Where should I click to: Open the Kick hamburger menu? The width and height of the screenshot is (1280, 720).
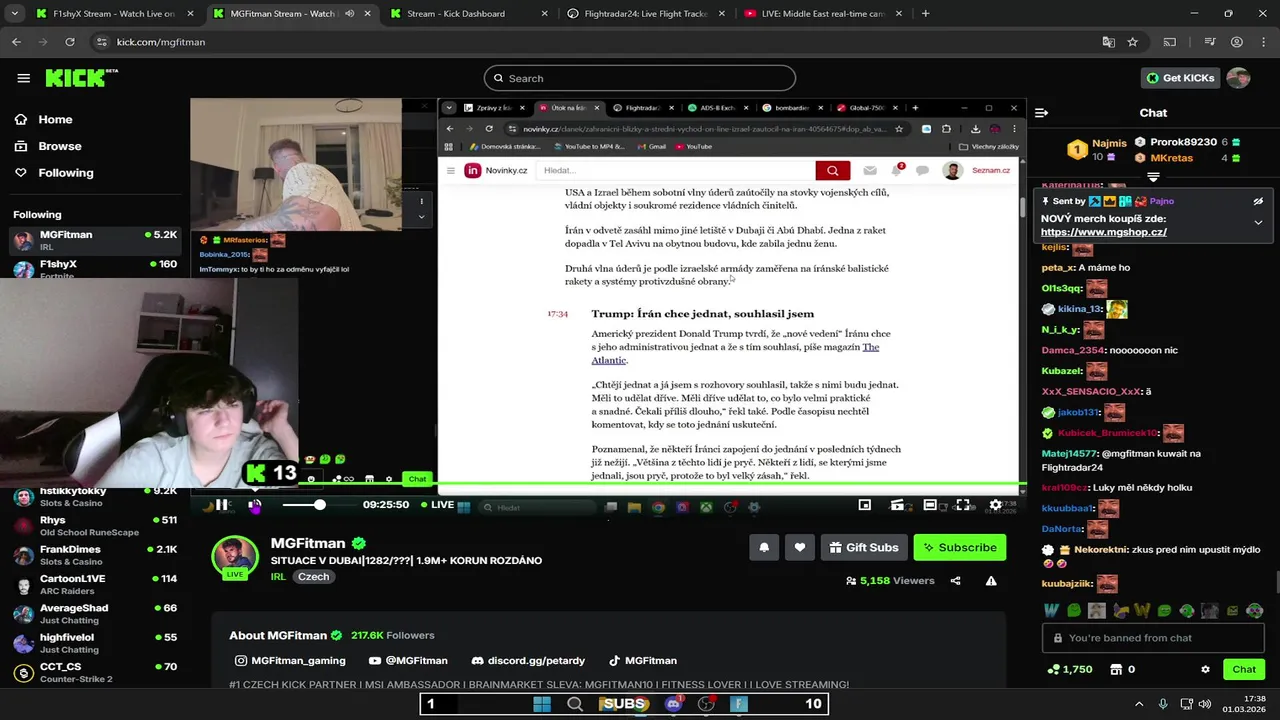(x=23, y=78)
